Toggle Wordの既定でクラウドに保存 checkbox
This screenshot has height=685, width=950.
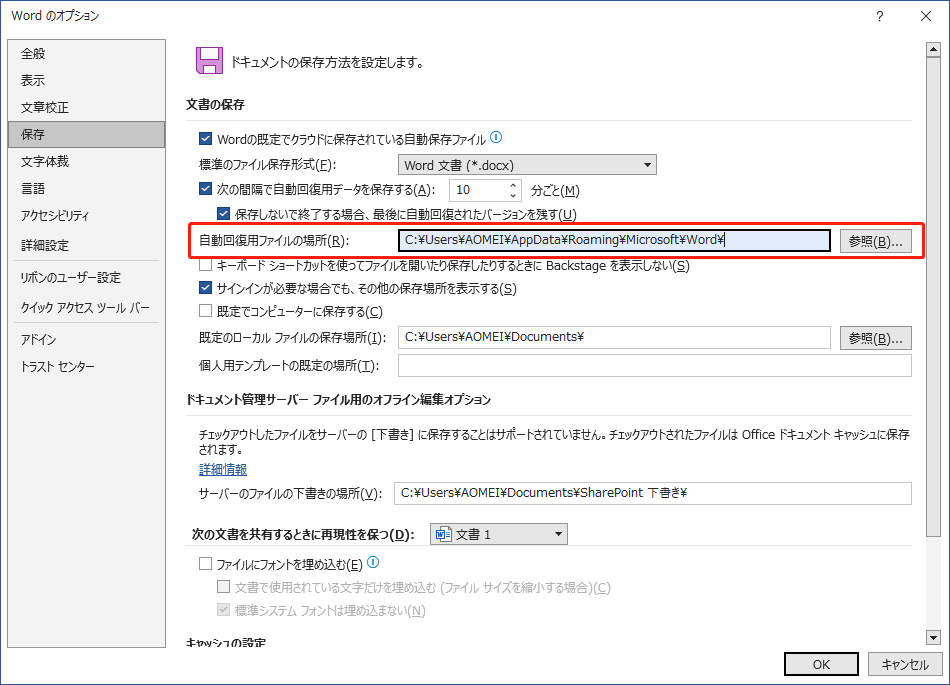[x=205, y=139]
